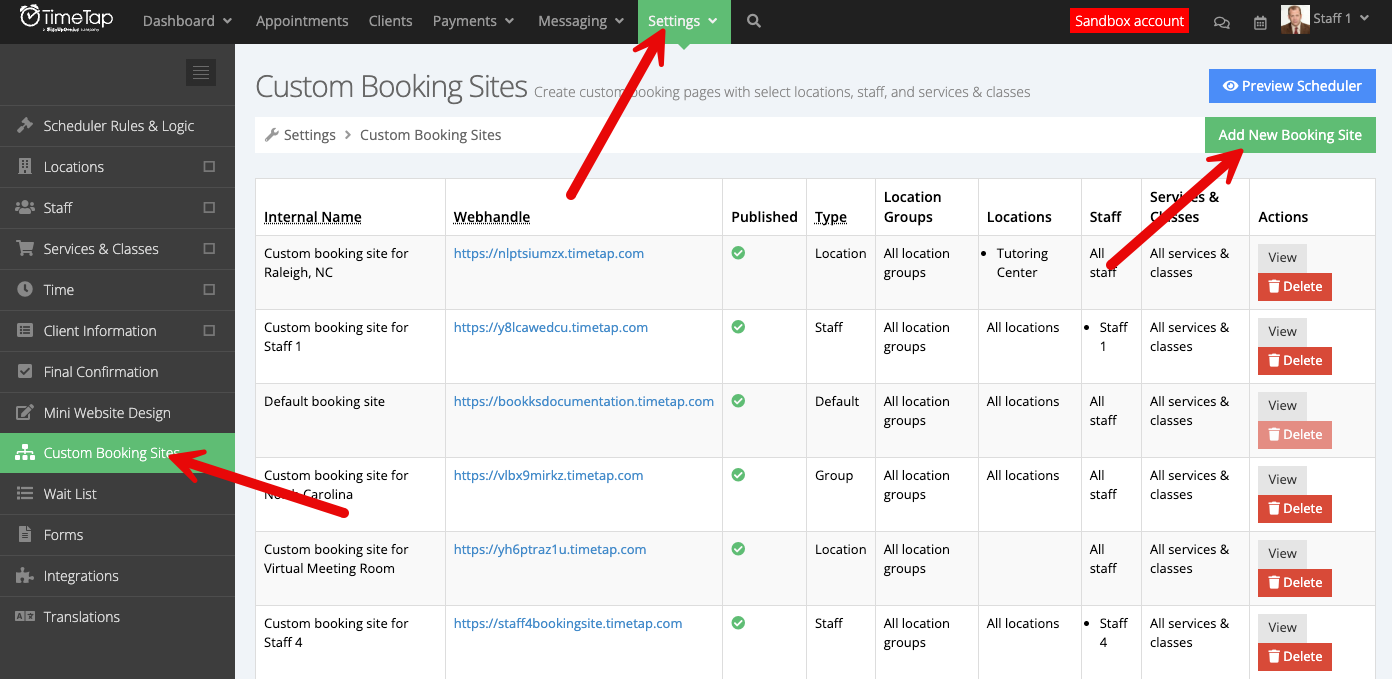
Task: Open Final Confirmation settings page
Action: (x=117, y=371)
